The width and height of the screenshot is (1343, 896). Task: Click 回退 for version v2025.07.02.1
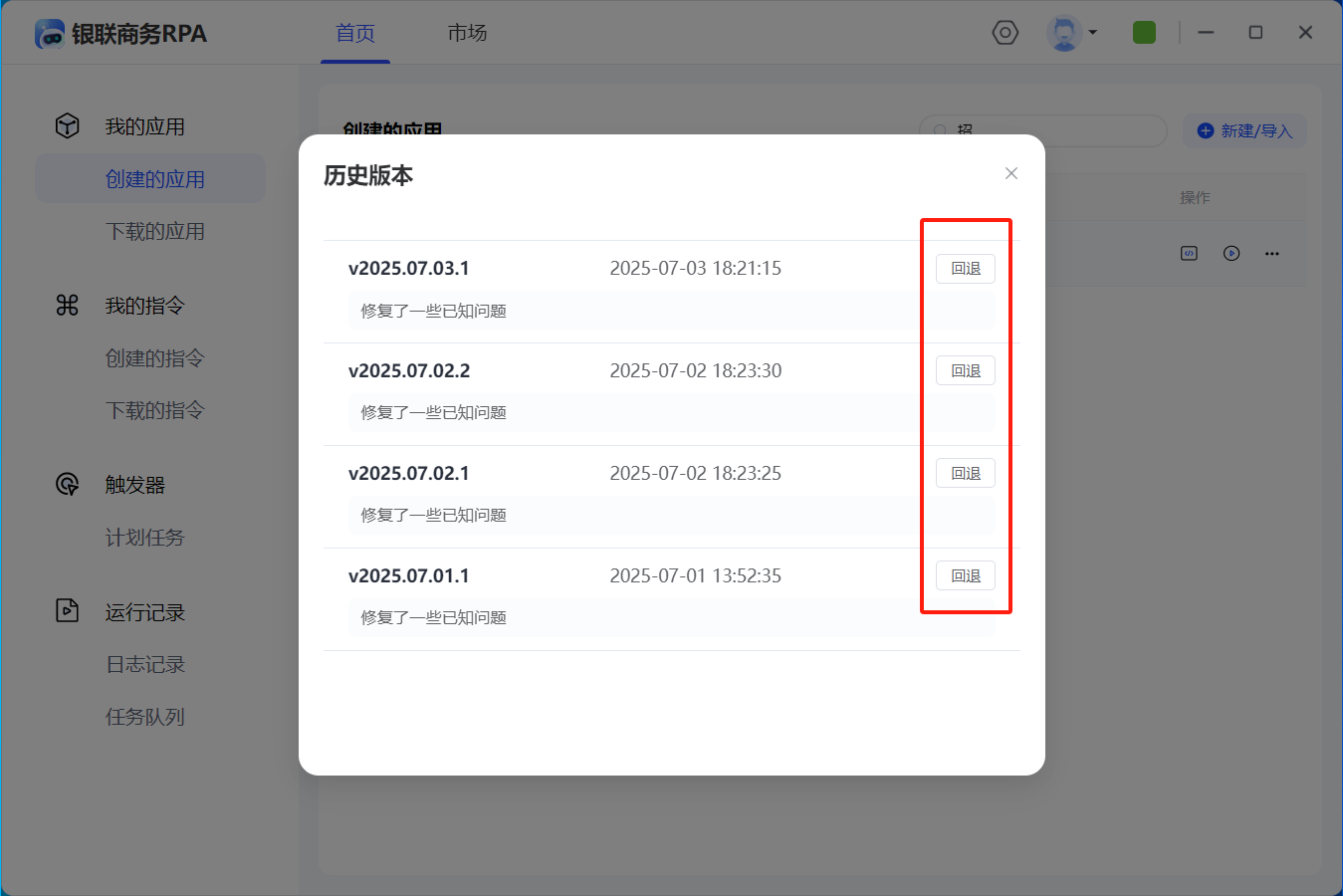[x=965, y=474]
